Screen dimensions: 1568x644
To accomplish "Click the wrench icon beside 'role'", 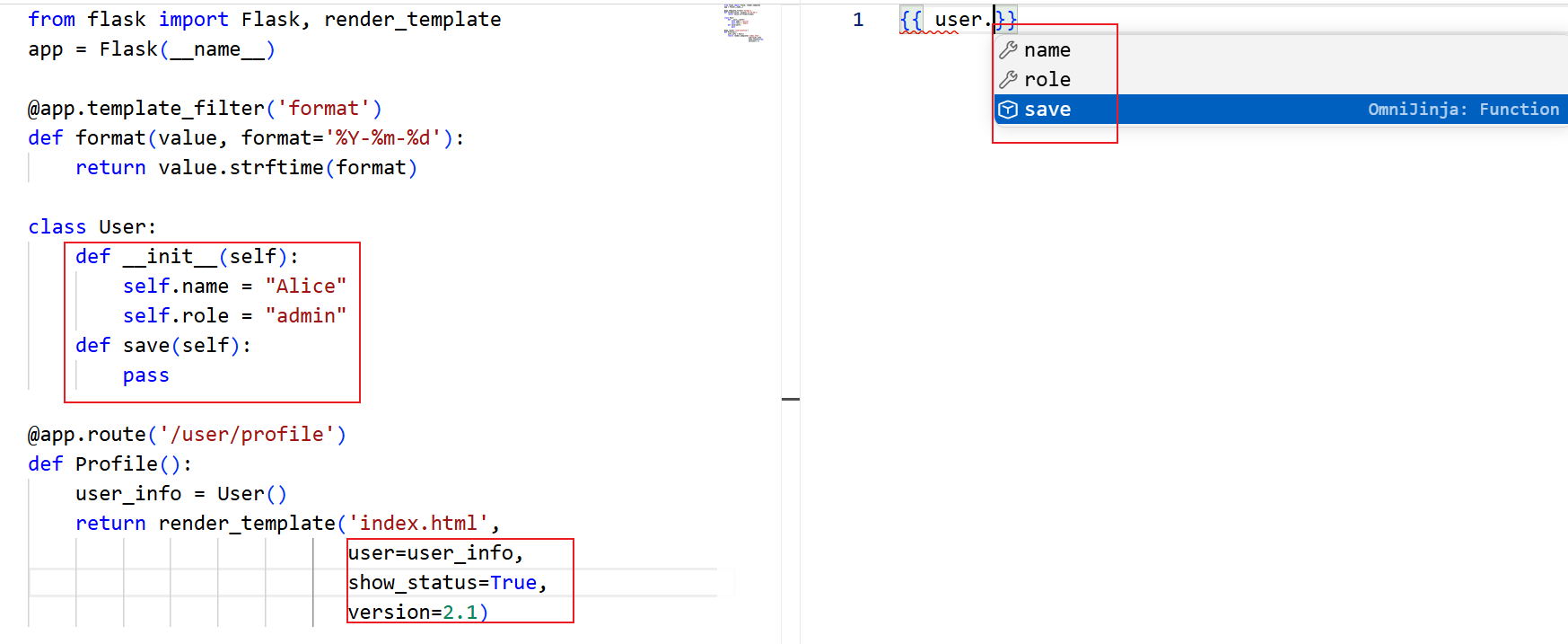I will click(1008, 79).
